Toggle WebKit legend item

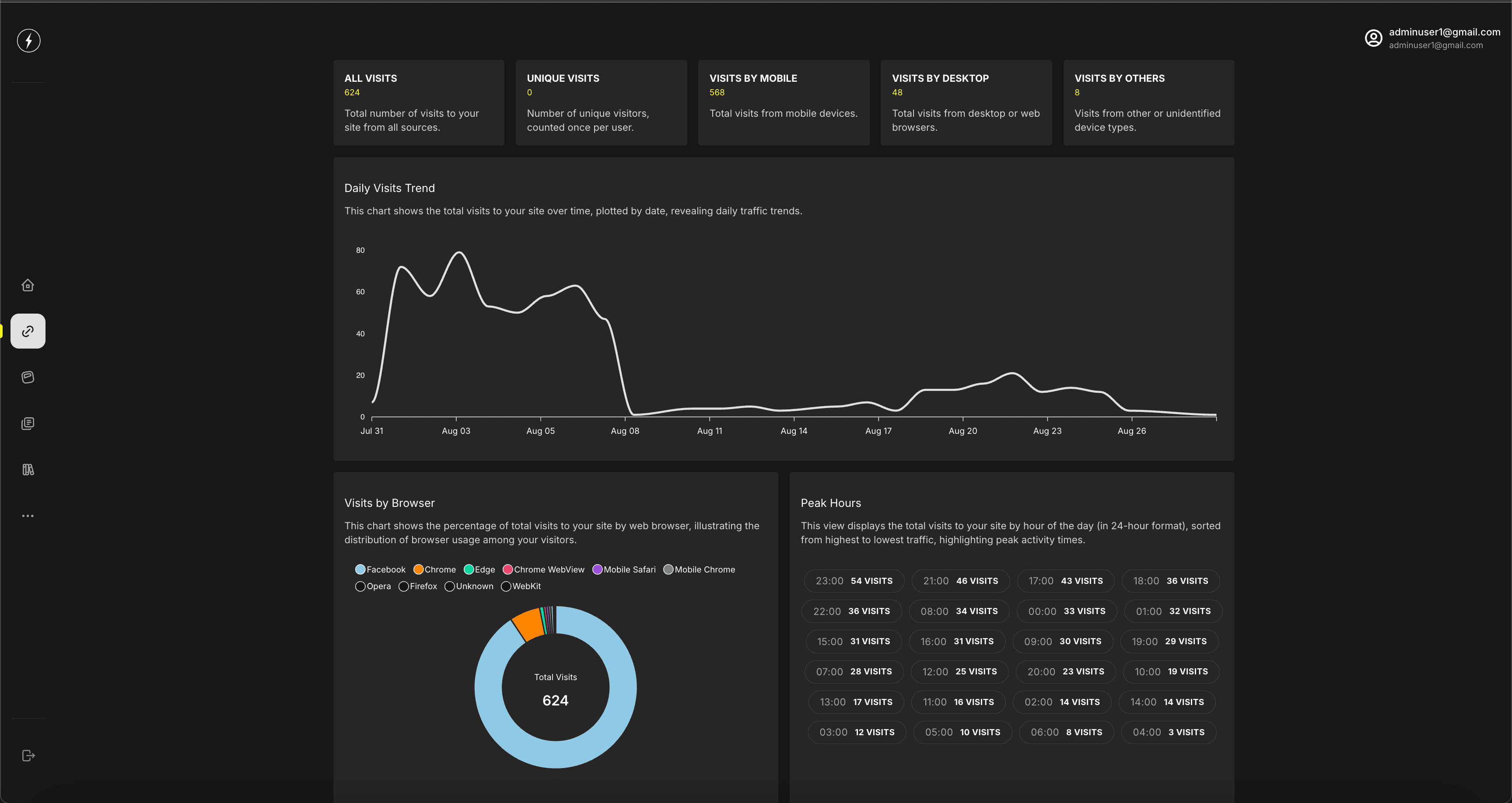(521, 587)
